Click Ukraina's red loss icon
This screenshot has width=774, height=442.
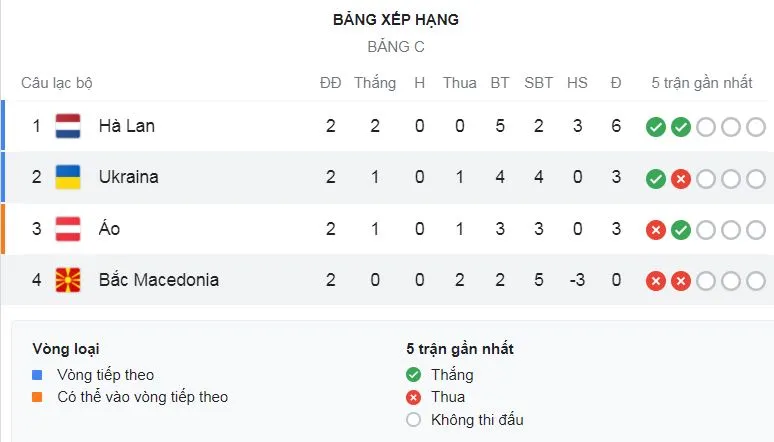(x=681, y=178)
